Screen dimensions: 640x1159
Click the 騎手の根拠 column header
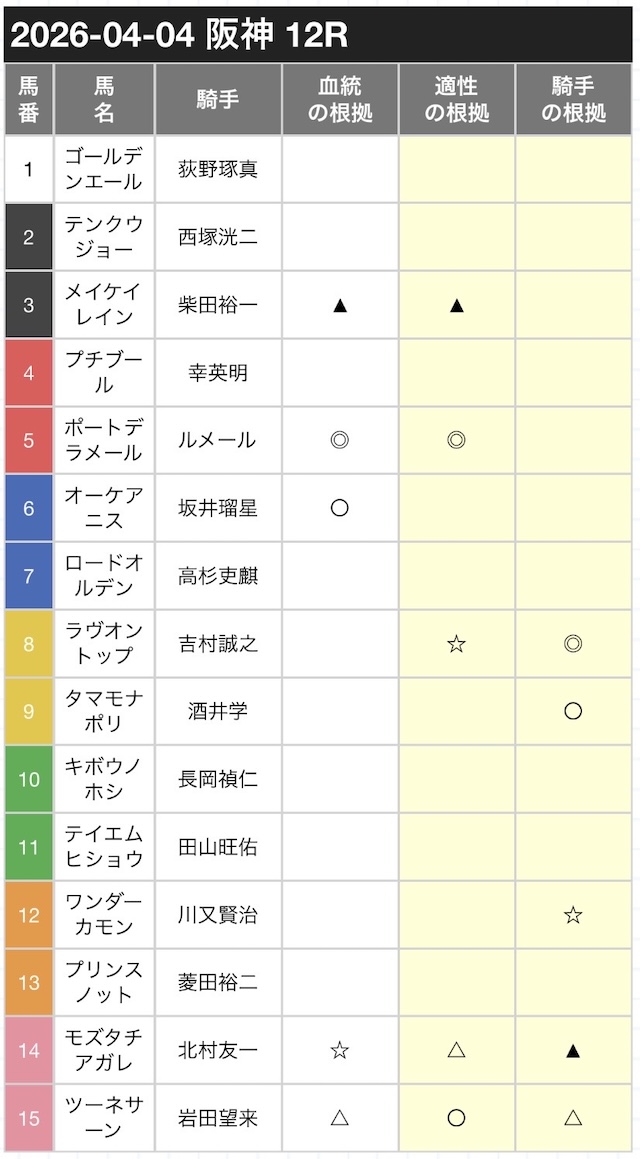tap(573, 99)
